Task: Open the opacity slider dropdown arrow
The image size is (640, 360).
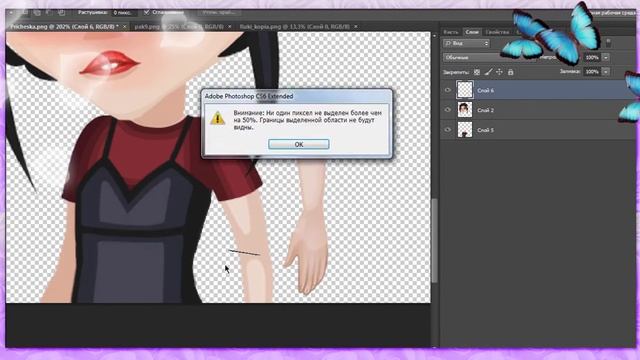Action: 606,58
